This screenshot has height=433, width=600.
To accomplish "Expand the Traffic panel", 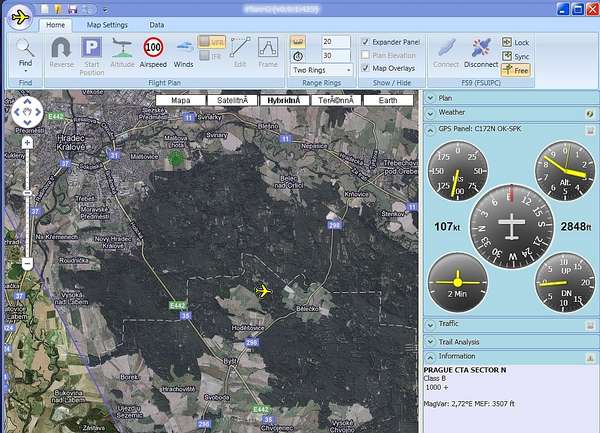I will pyautogui.click(x=430, y=325).
